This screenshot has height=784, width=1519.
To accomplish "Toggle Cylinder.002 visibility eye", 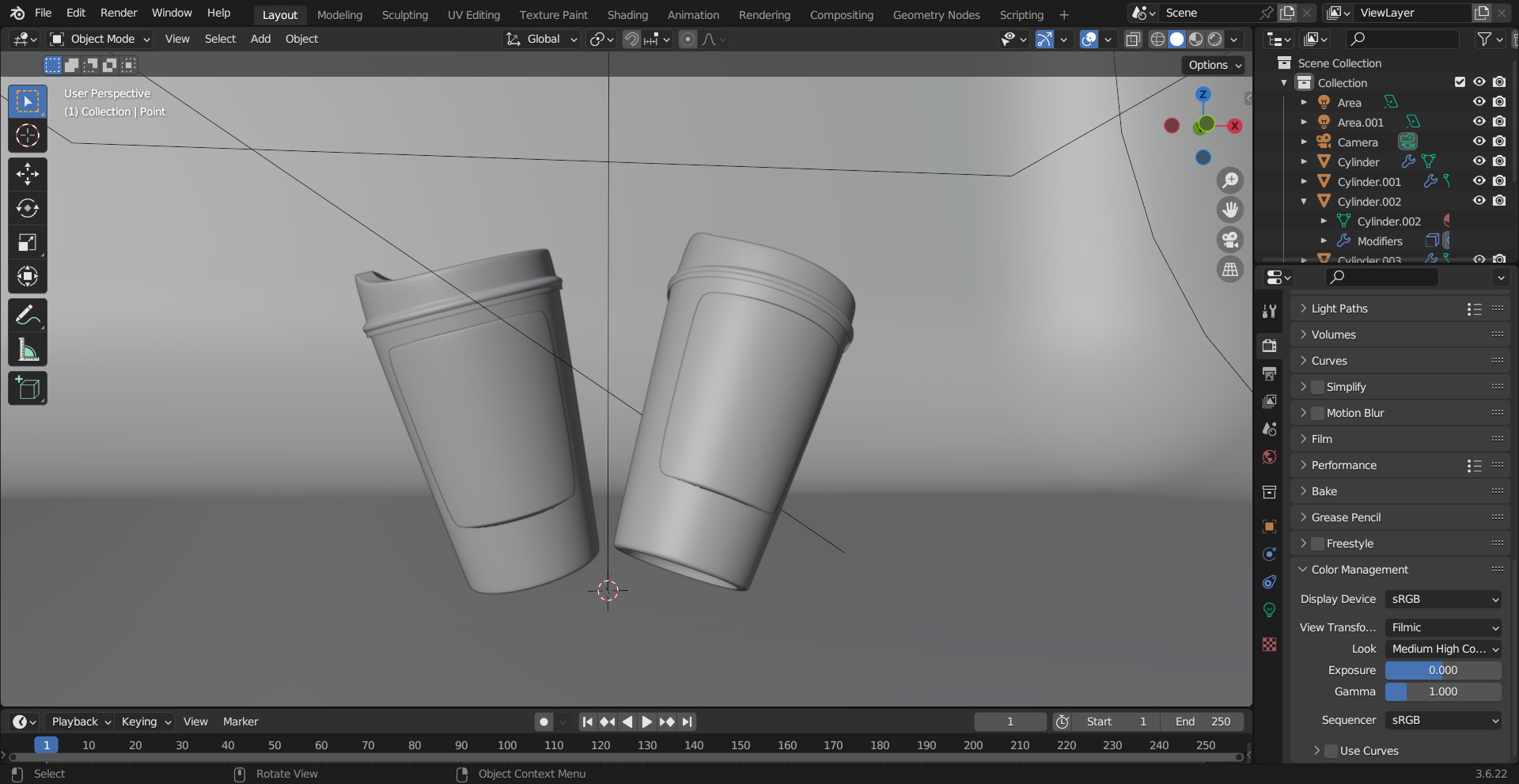I will (1479, 201).
